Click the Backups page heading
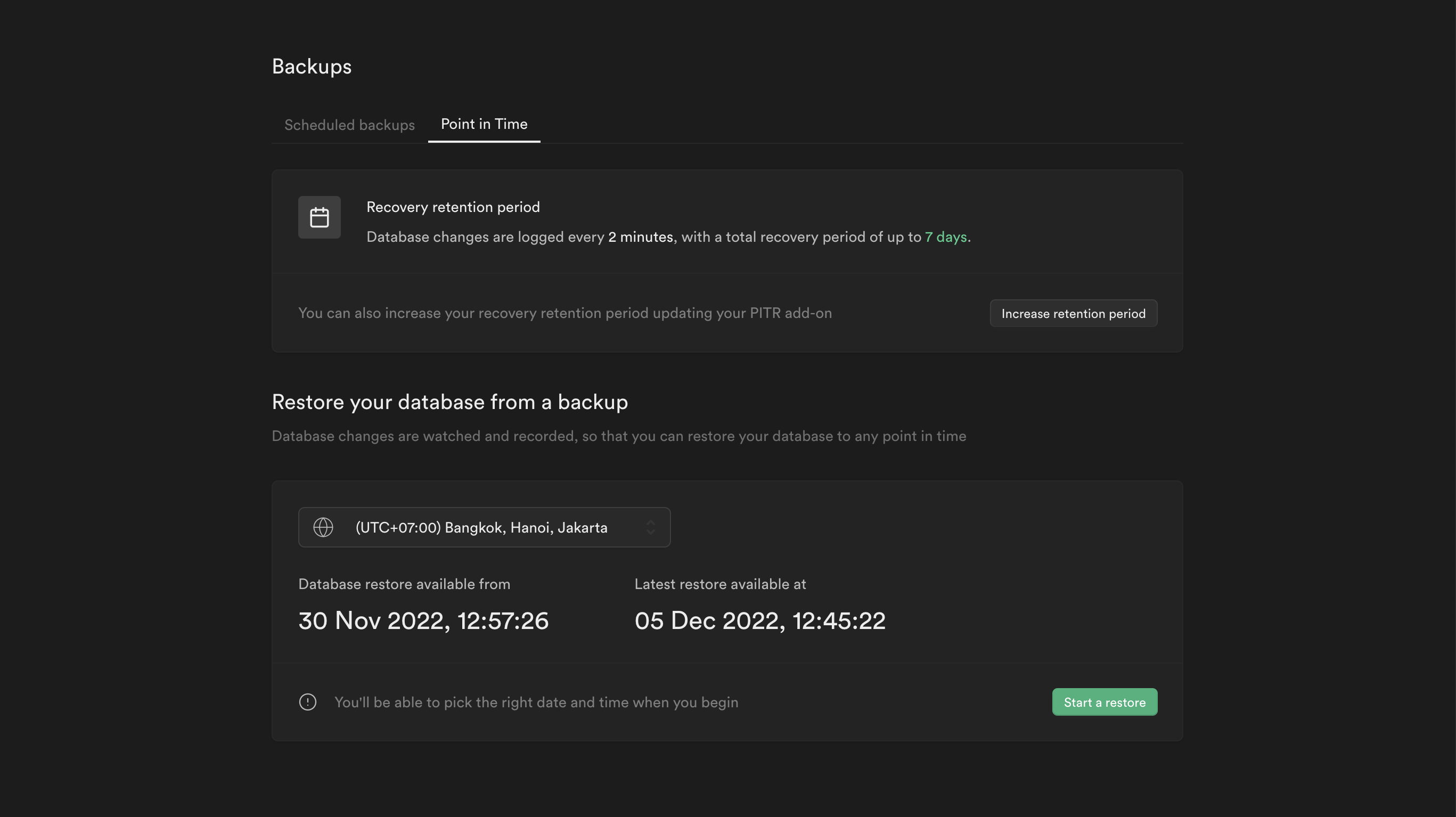 (x=312, y=67)
